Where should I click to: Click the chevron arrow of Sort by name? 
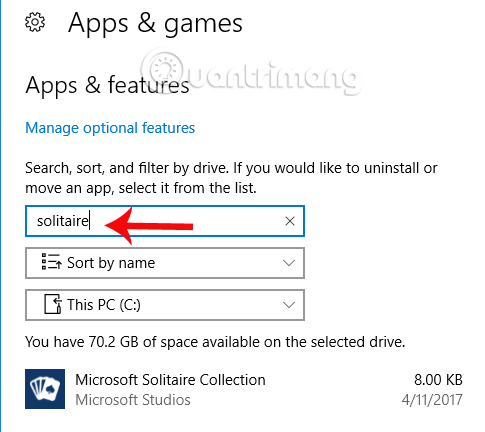tap(289, 263)
